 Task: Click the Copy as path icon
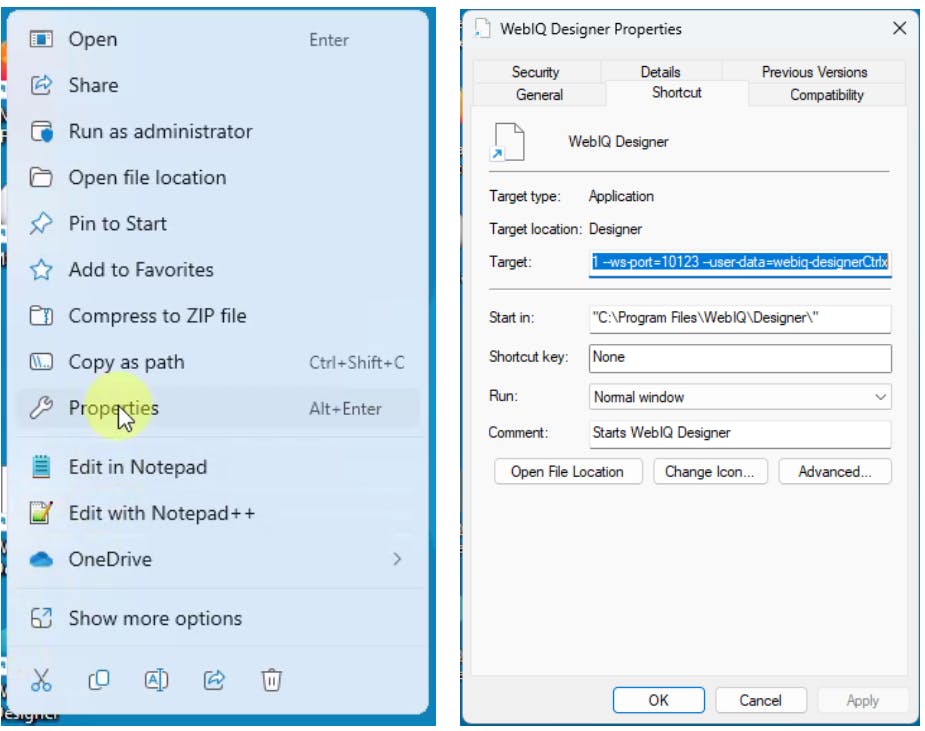click(x=41, y=362)
